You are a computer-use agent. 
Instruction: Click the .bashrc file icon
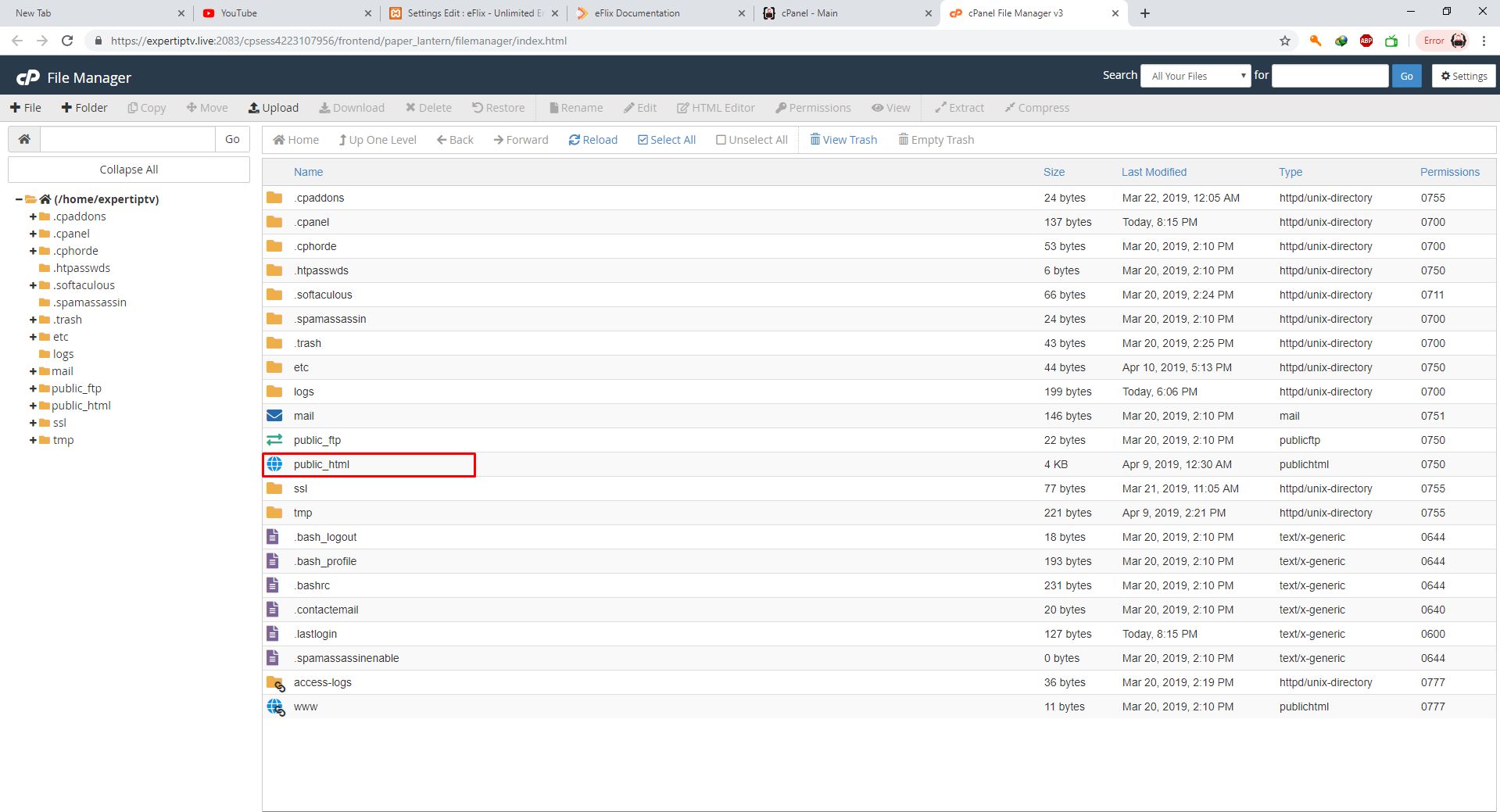click(x=273, y=585)
